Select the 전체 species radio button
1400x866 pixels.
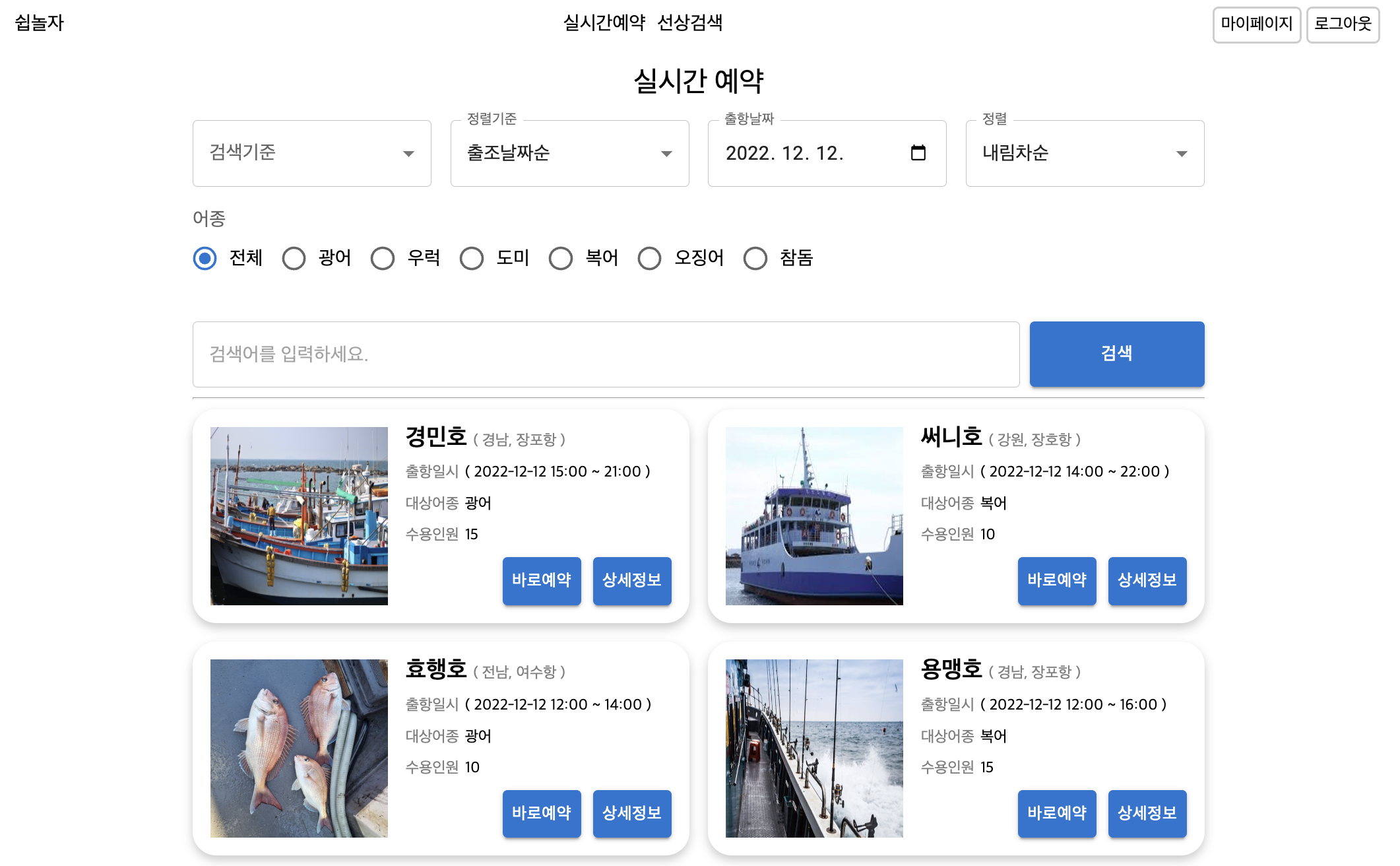(x=205, y=258)
